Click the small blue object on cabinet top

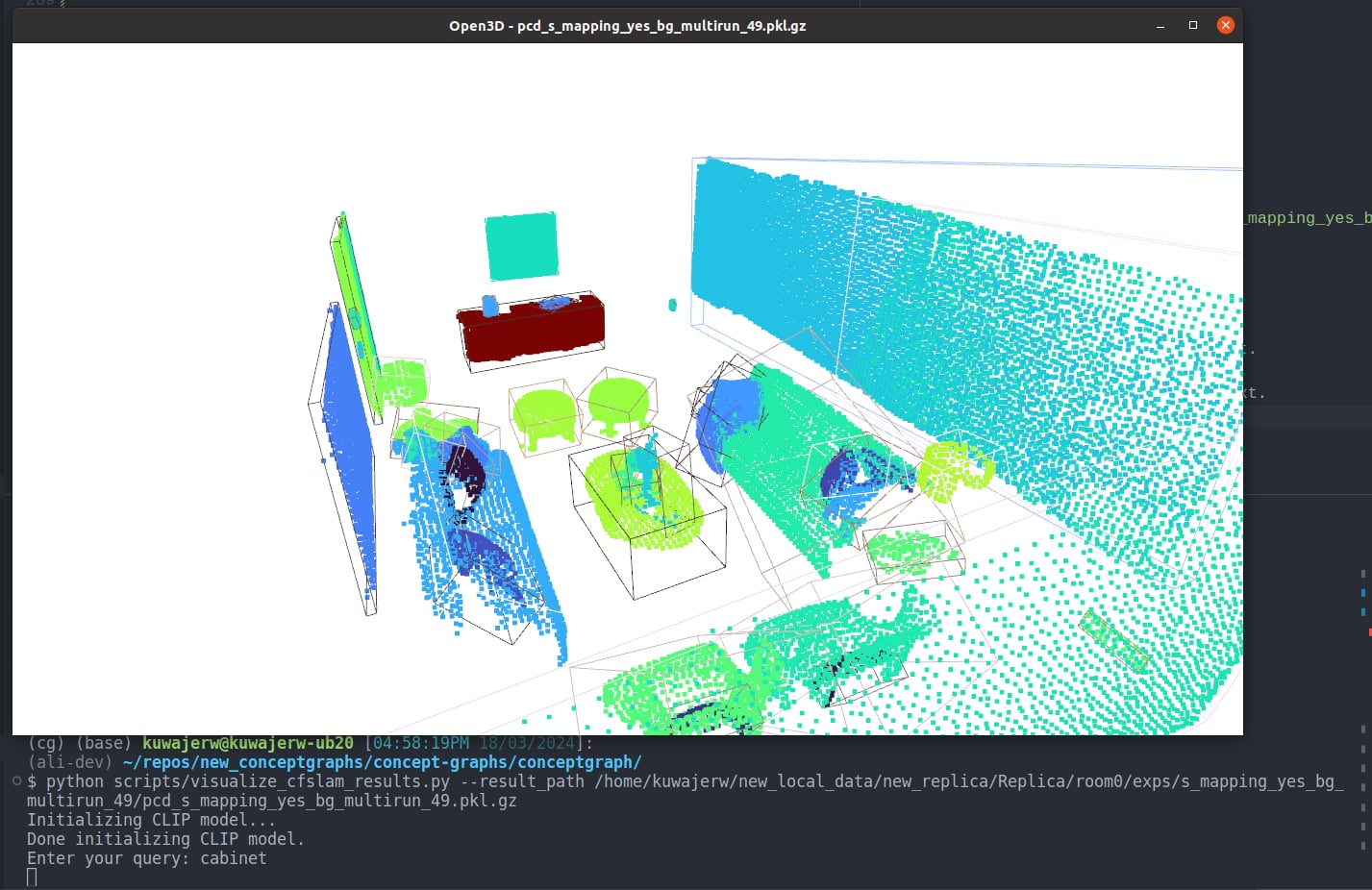[490, 306]
